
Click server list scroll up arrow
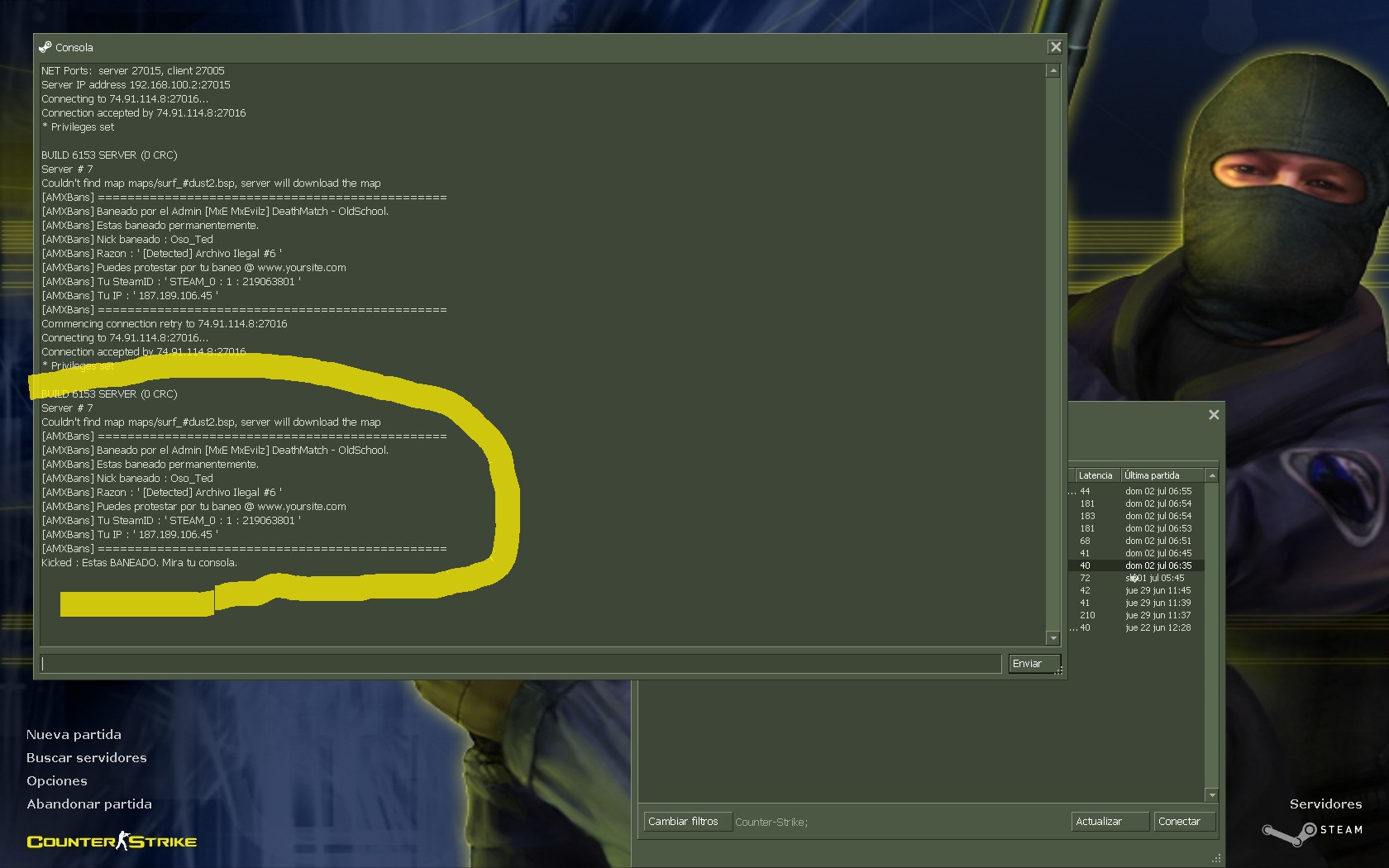click(x=1212, y=475)
